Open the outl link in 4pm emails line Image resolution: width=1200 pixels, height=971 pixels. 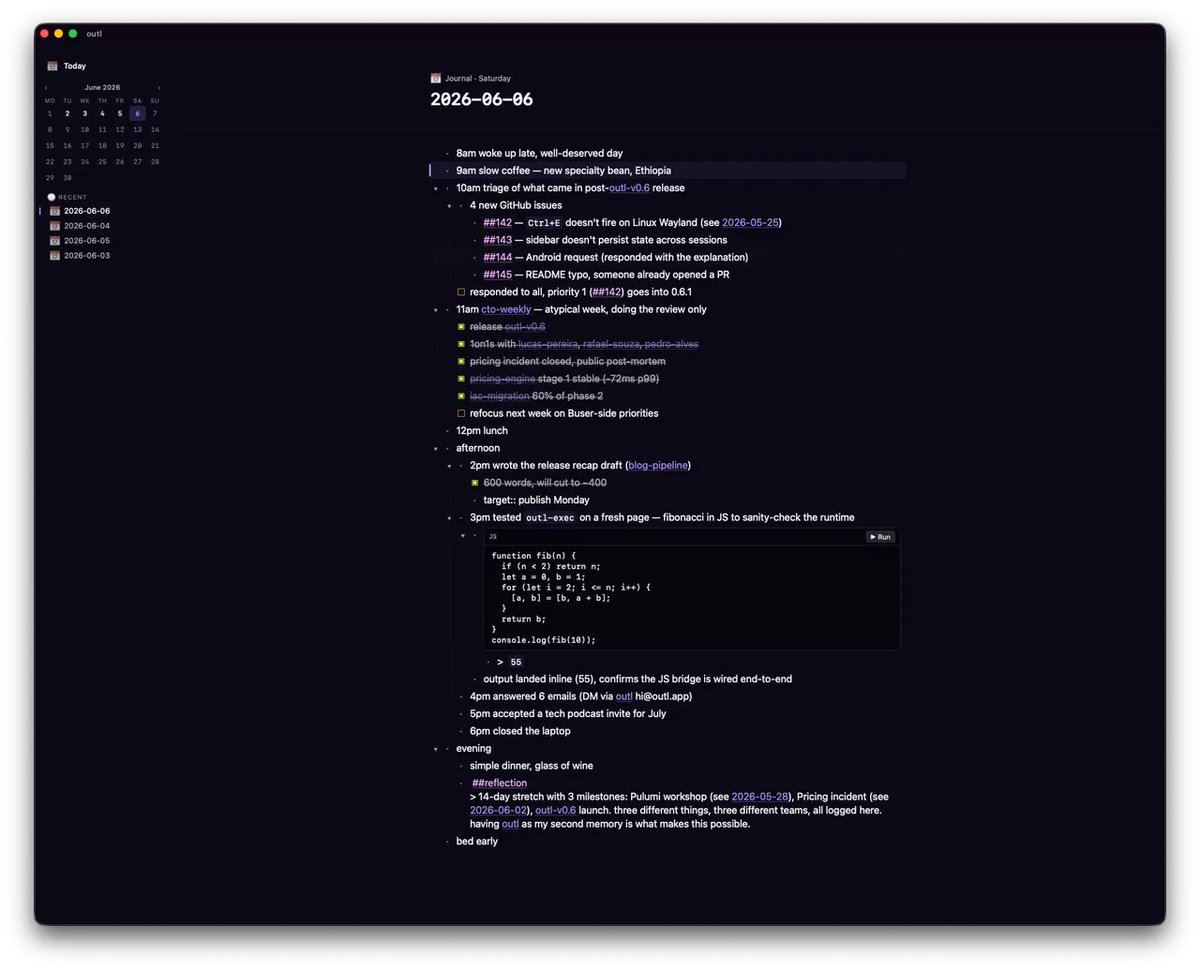coord(624,696)
